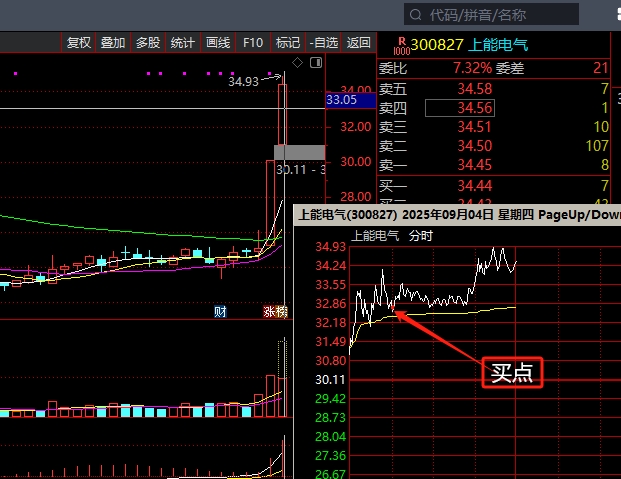Click the 卖二 volume 107
The image size is (621, 479).
point(597,146)
